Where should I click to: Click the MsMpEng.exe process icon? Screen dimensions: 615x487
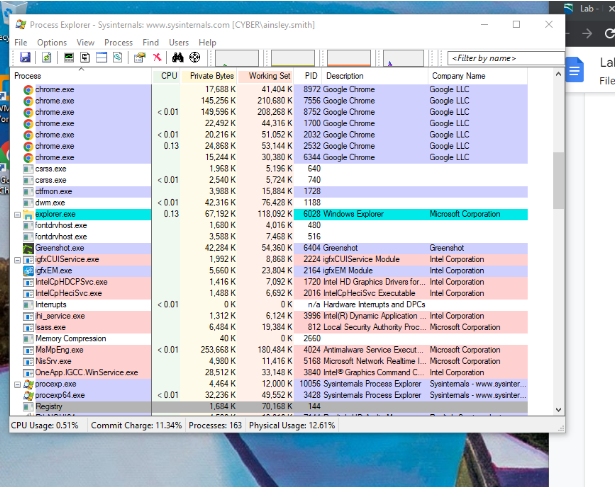point(28,350)
